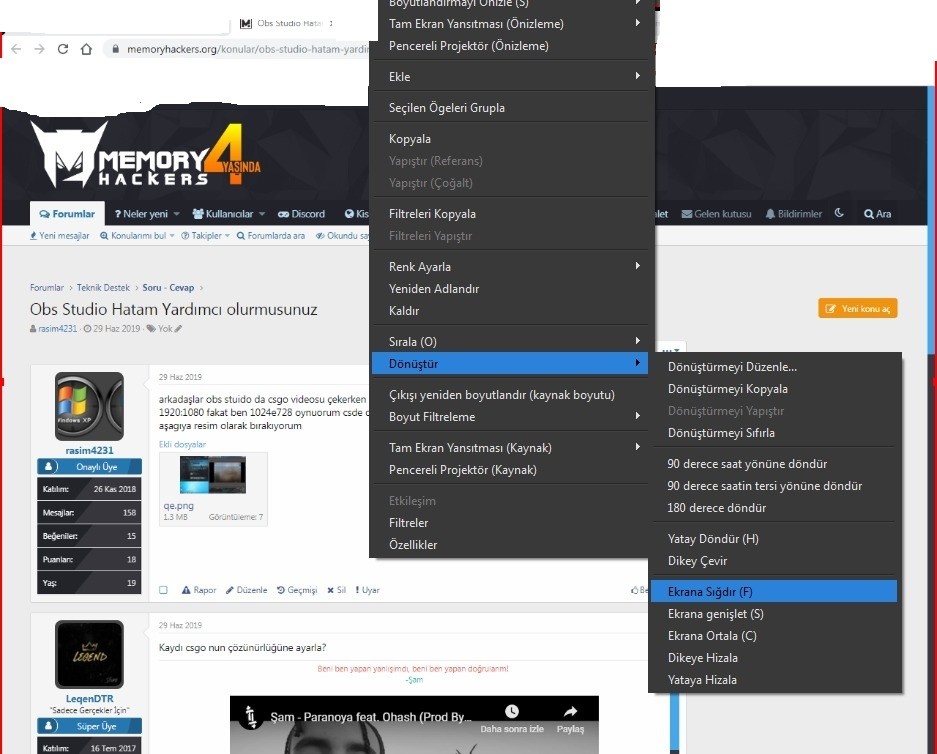Screen dimensions: 937x754
Task: Click Kopyala in context menu
Action: tap(511, 139)
